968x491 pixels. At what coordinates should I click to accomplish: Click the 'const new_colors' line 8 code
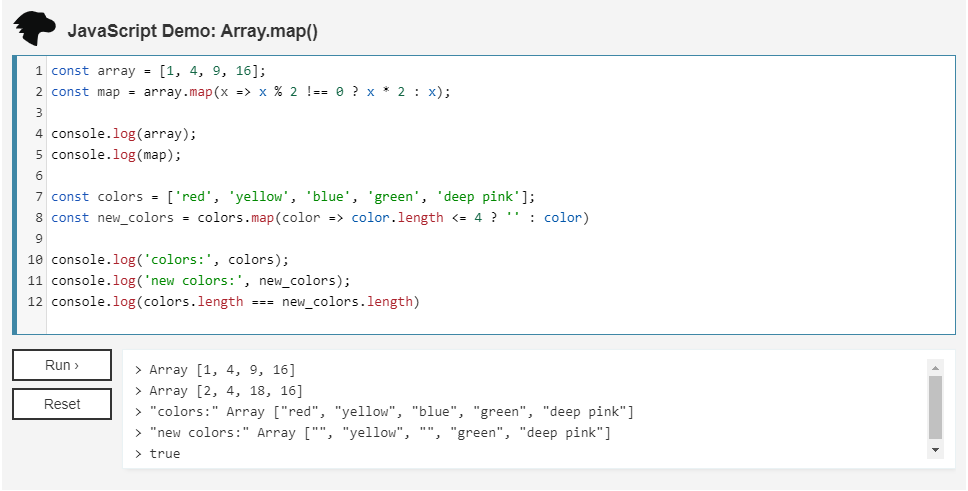[x=320, y=218]
